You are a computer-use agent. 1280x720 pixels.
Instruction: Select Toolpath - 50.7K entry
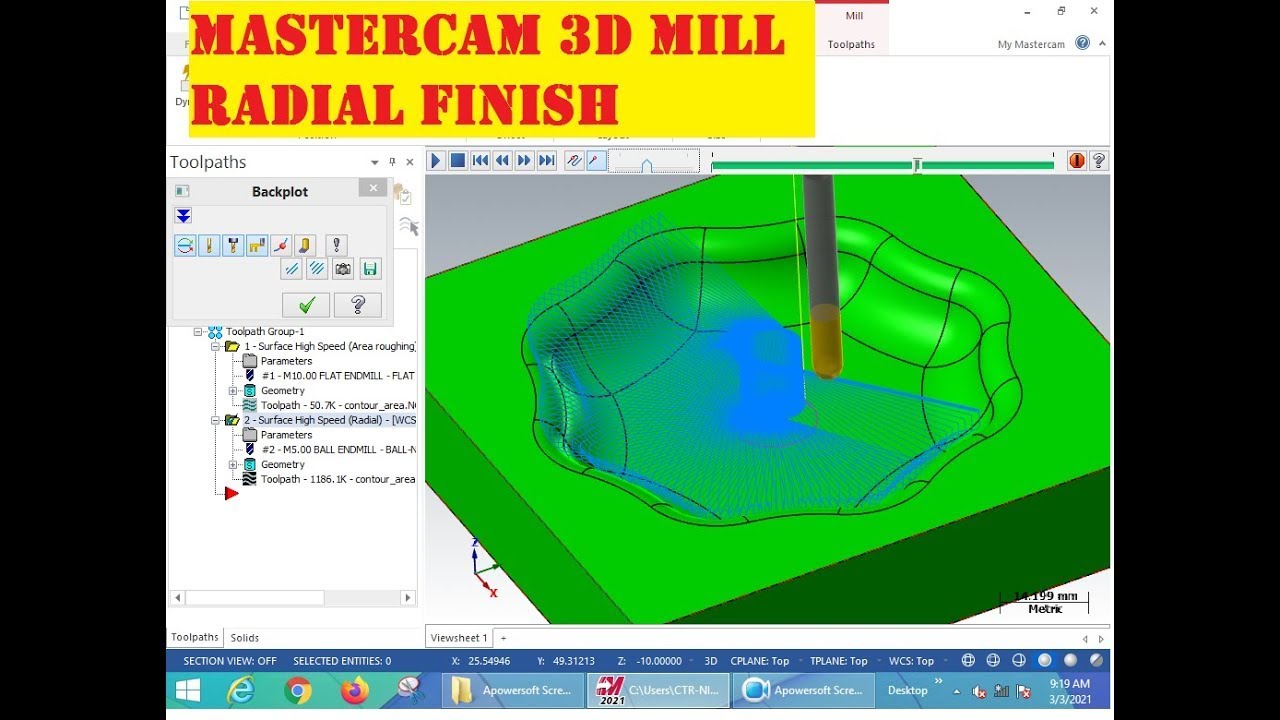point(338,406)
